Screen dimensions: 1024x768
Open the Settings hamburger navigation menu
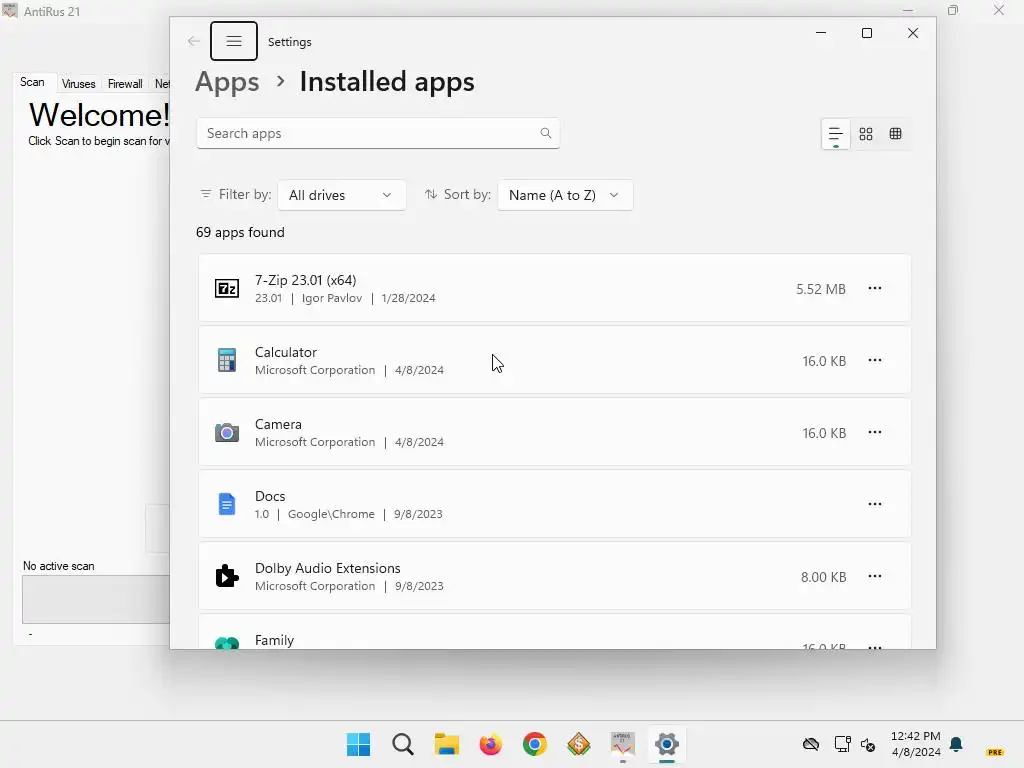[234, 41]
